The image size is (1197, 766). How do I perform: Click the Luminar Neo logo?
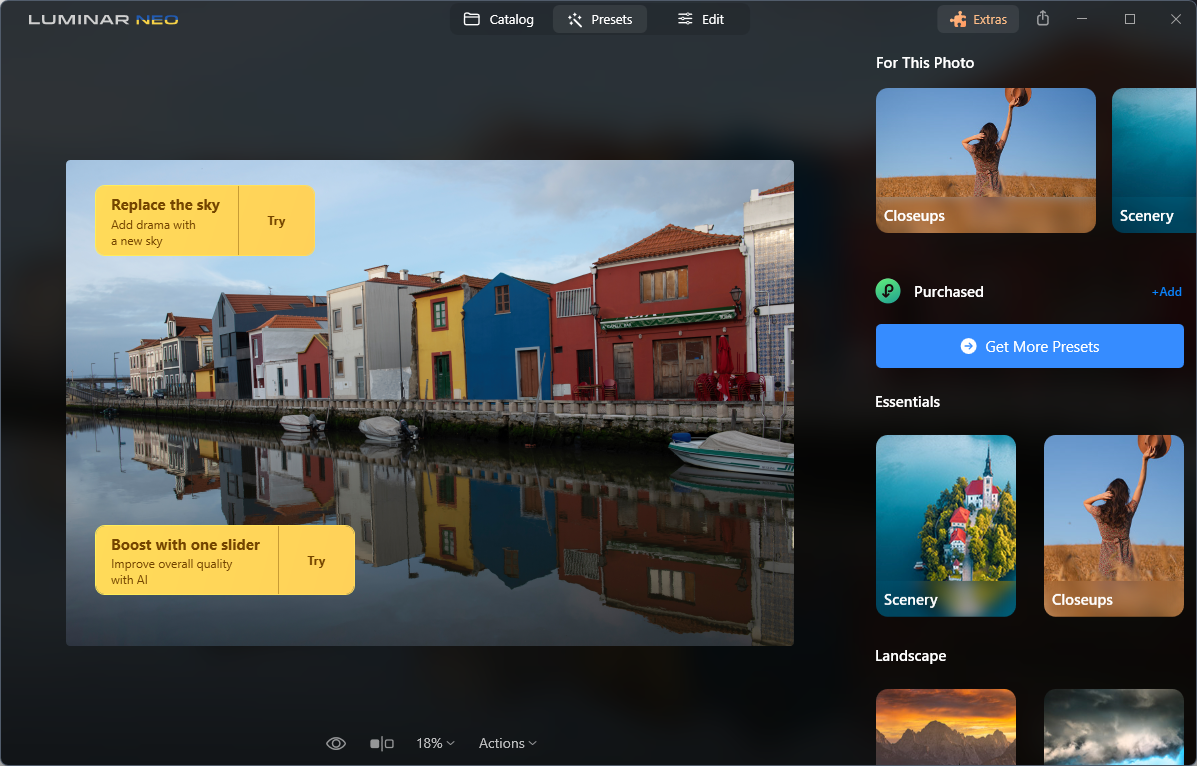click(103, 19)
